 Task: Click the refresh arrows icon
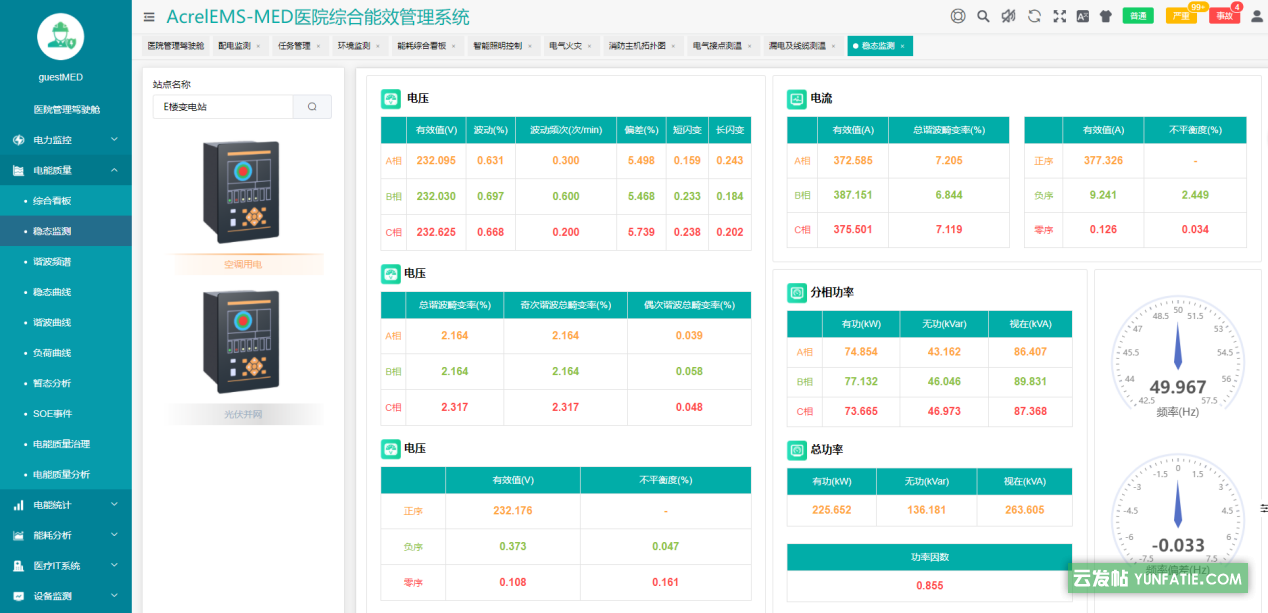pyautogui.click(x=1034, y=16)
